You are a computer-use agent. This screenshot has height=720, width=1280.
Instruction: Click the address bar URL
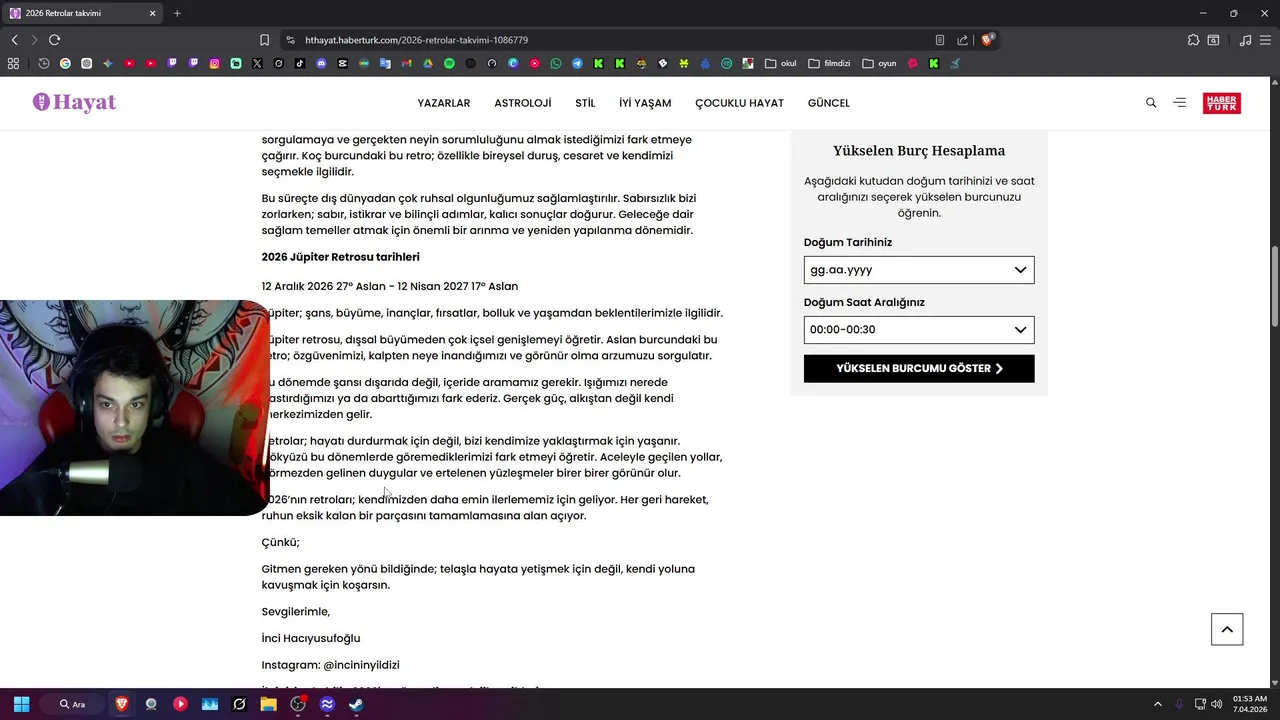point(416,40)
